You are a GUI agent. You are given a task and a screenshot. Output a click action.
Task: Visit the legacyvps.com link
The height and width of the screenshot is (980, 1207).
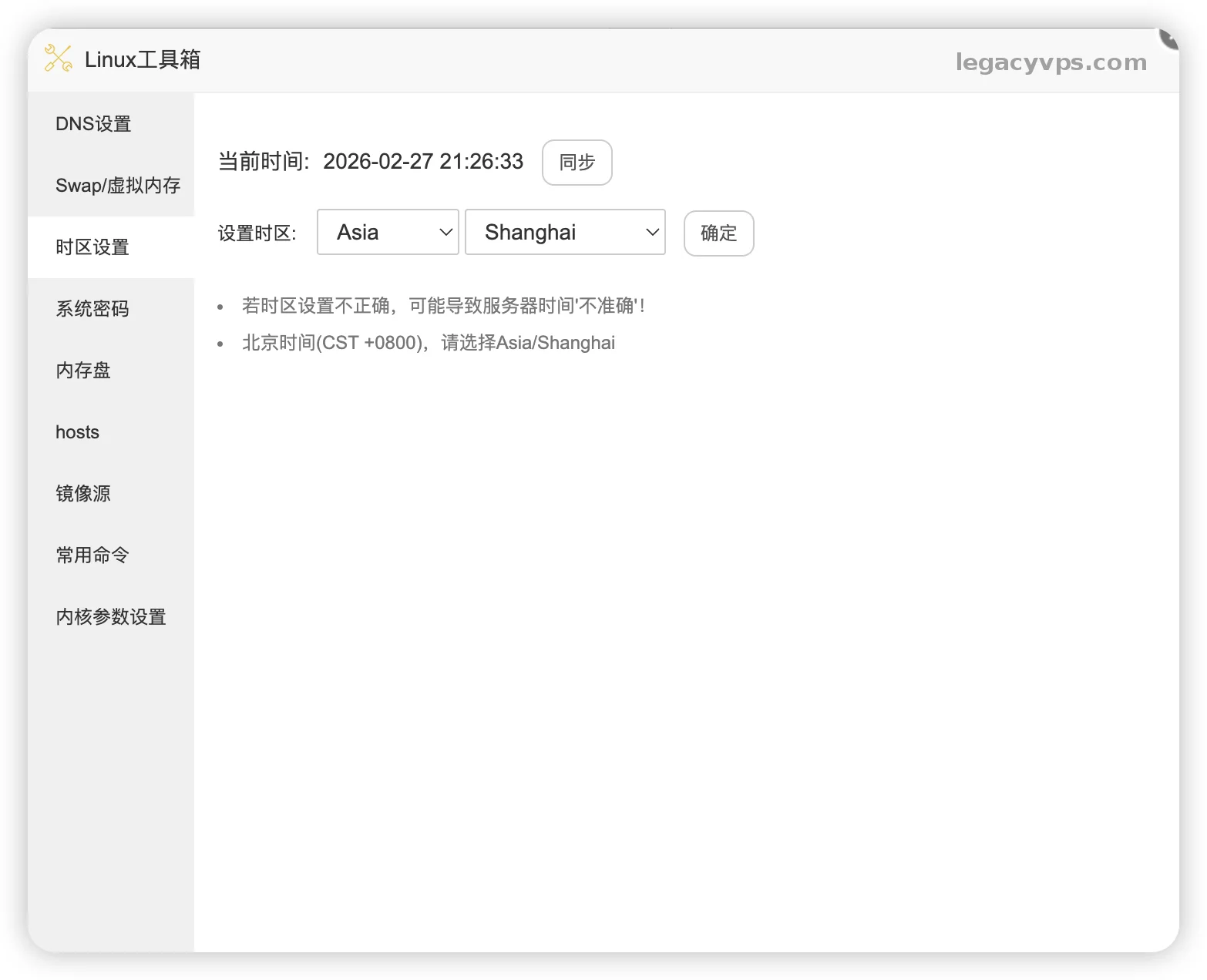coord(1051,62)
